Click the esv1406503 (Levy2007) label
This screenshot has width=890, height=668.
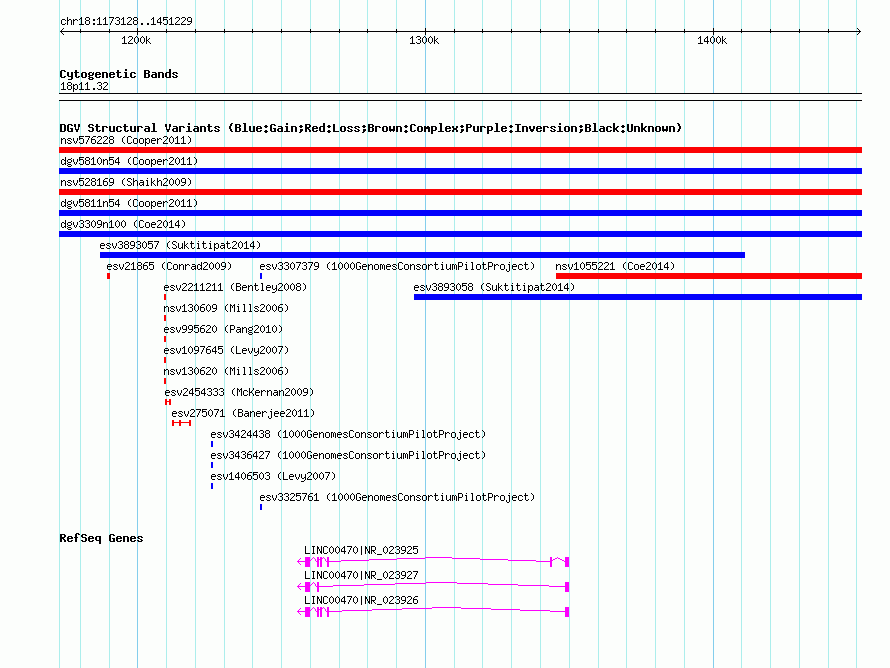pyautogui.click(x=273, y=476)
